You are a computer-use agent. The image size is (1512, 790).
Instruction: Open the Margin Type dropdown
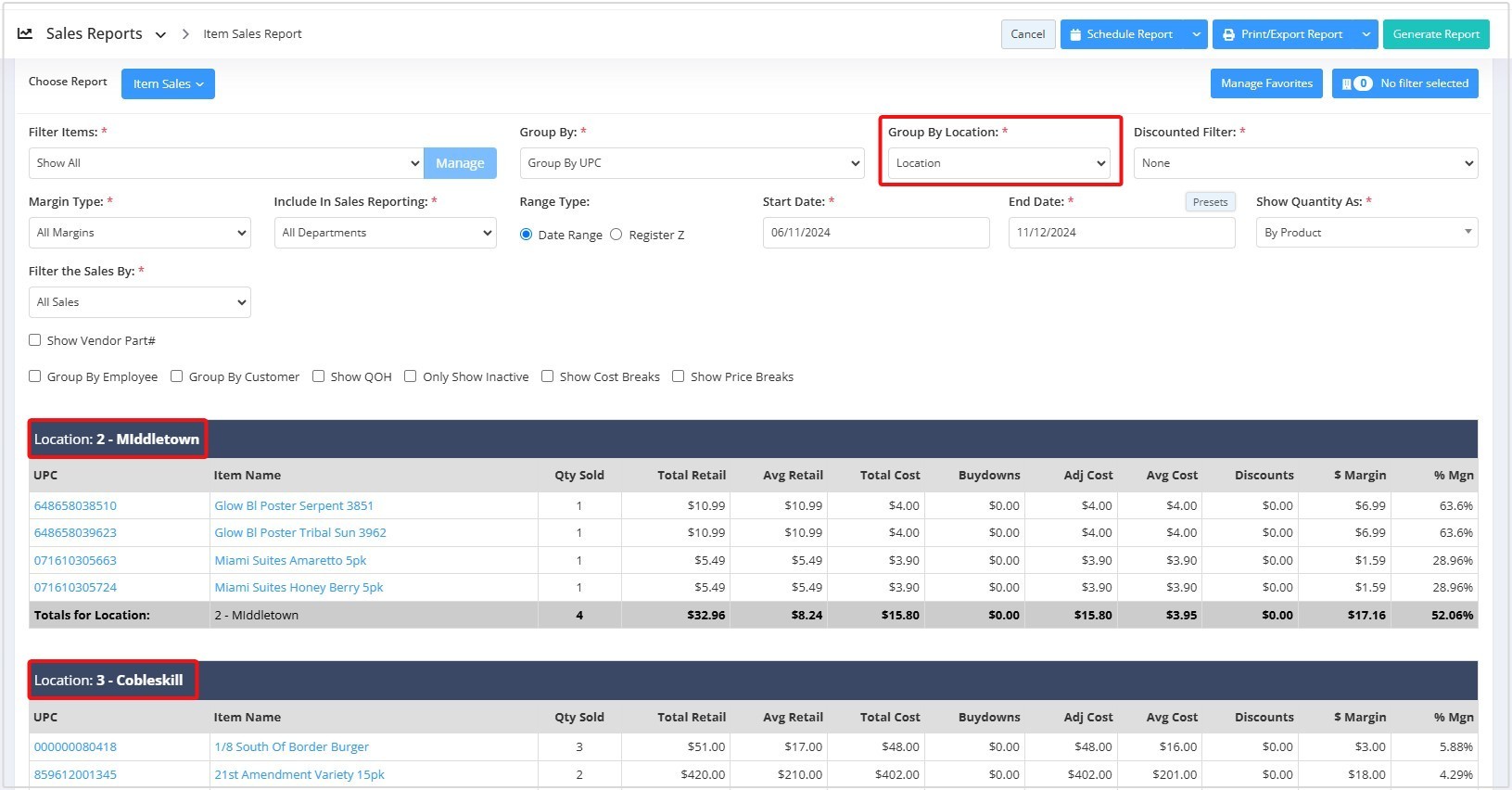(140, 233)
